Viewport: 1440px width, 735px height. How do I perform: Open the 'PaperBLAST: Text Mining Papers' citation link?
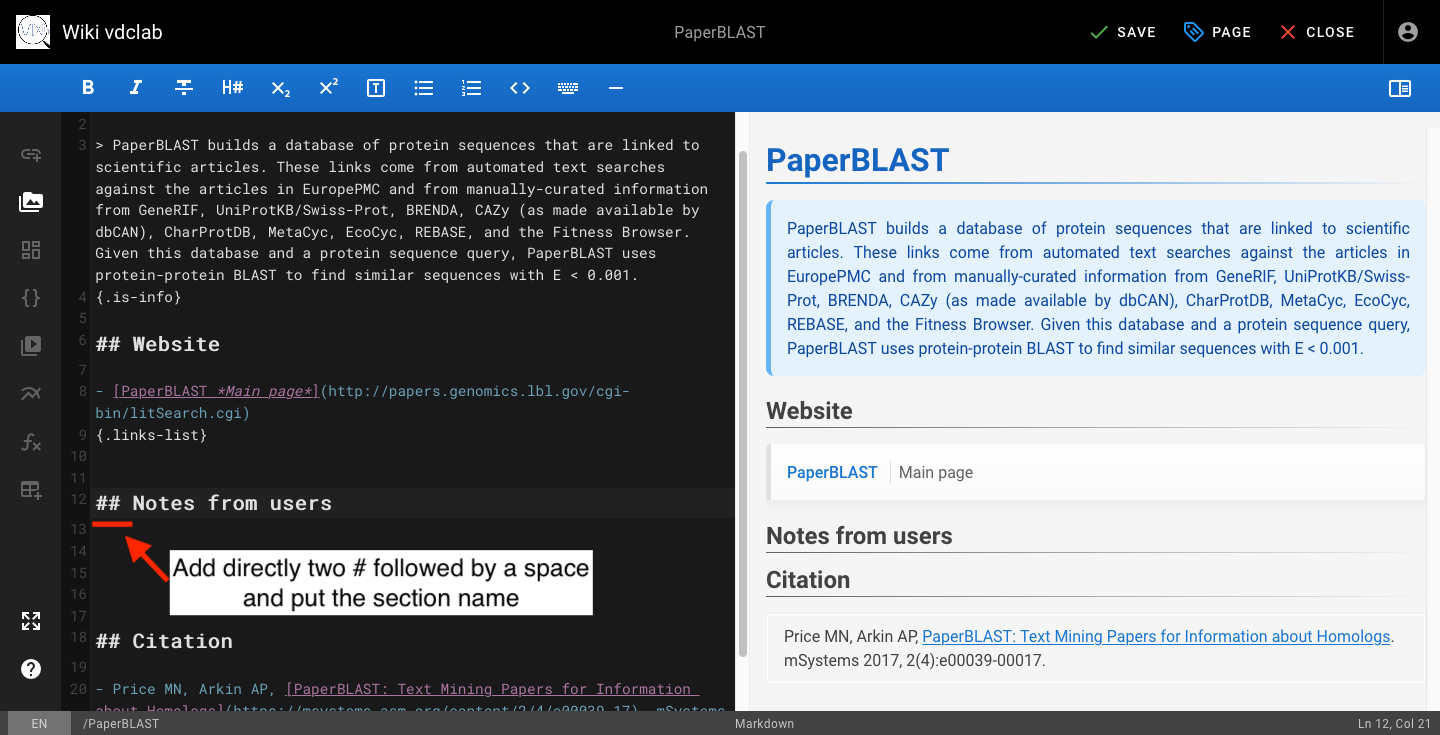1156,636
